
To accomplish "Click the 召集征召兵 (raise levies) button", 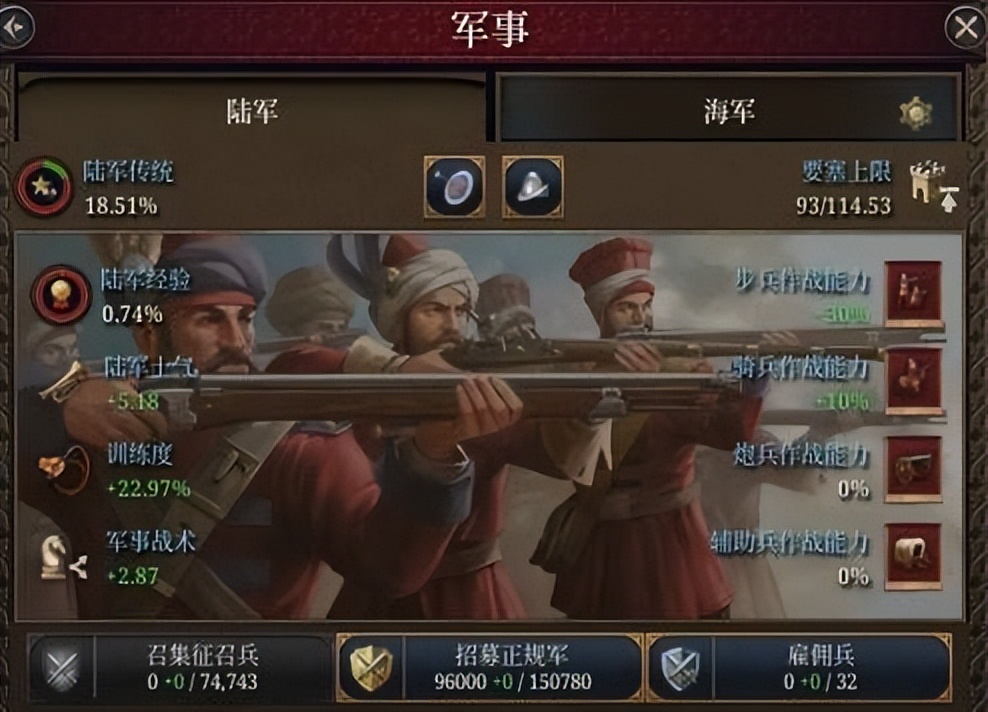I will (180, 668).
